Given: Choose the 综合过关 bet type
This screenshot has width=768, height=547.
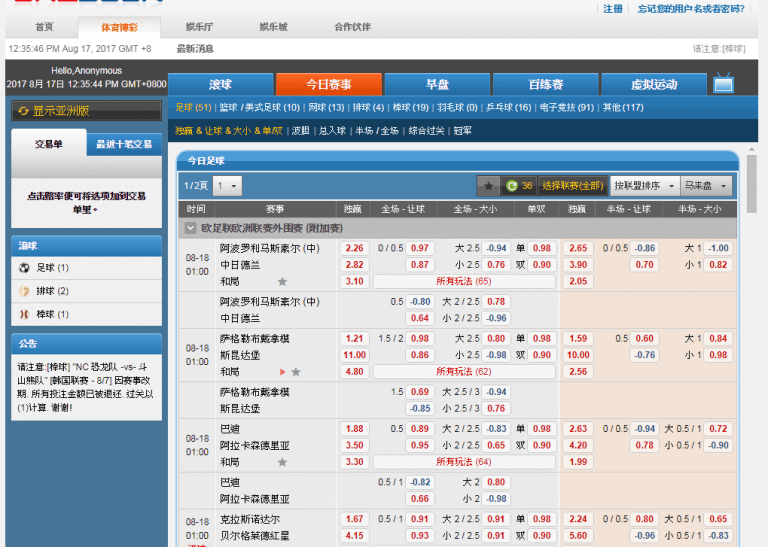Looking at the screenshot, I should click(427, 131).
